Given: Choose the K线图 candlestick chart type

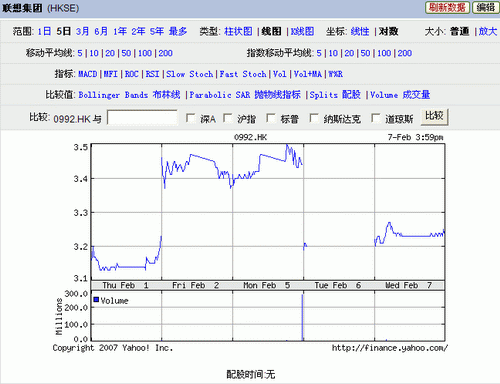Looking at the screenshot, I should click(302, 32).
